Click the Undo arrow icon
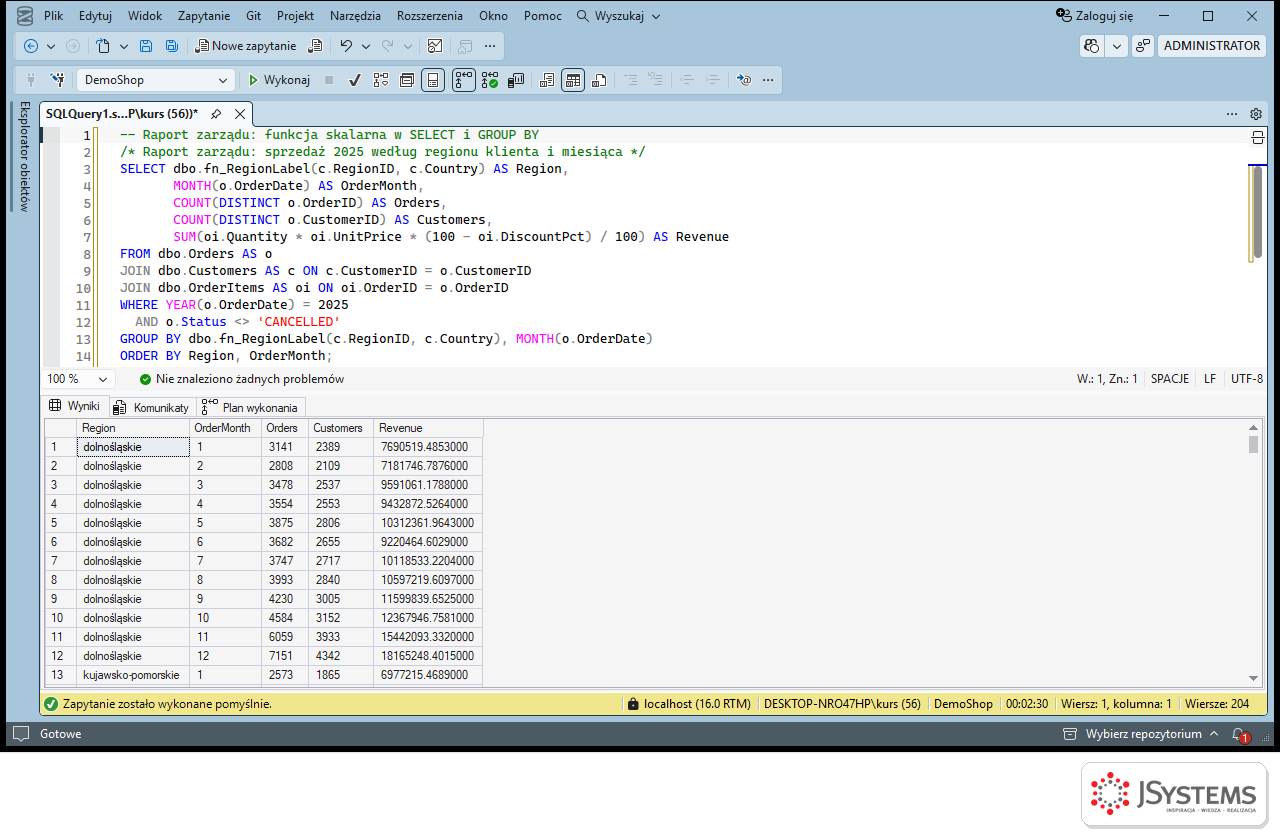This screenshot has width=1280, height=835. (346, 46)
